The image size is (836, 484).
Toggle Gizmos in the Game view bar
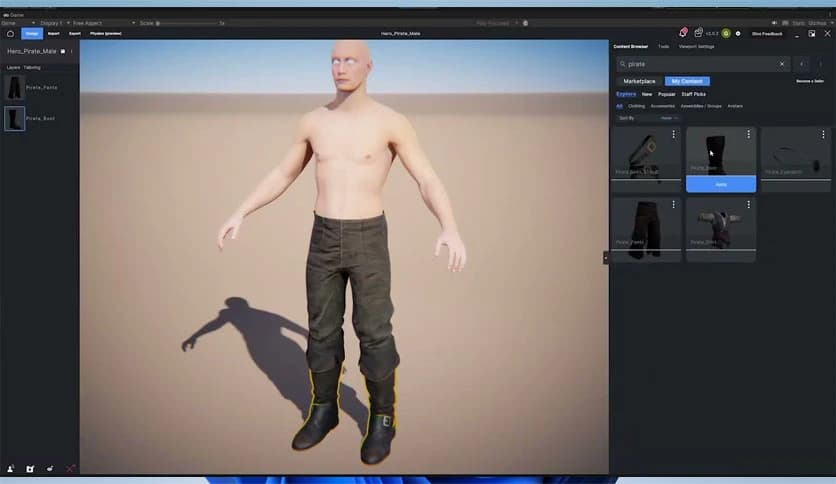click(817, 23)
